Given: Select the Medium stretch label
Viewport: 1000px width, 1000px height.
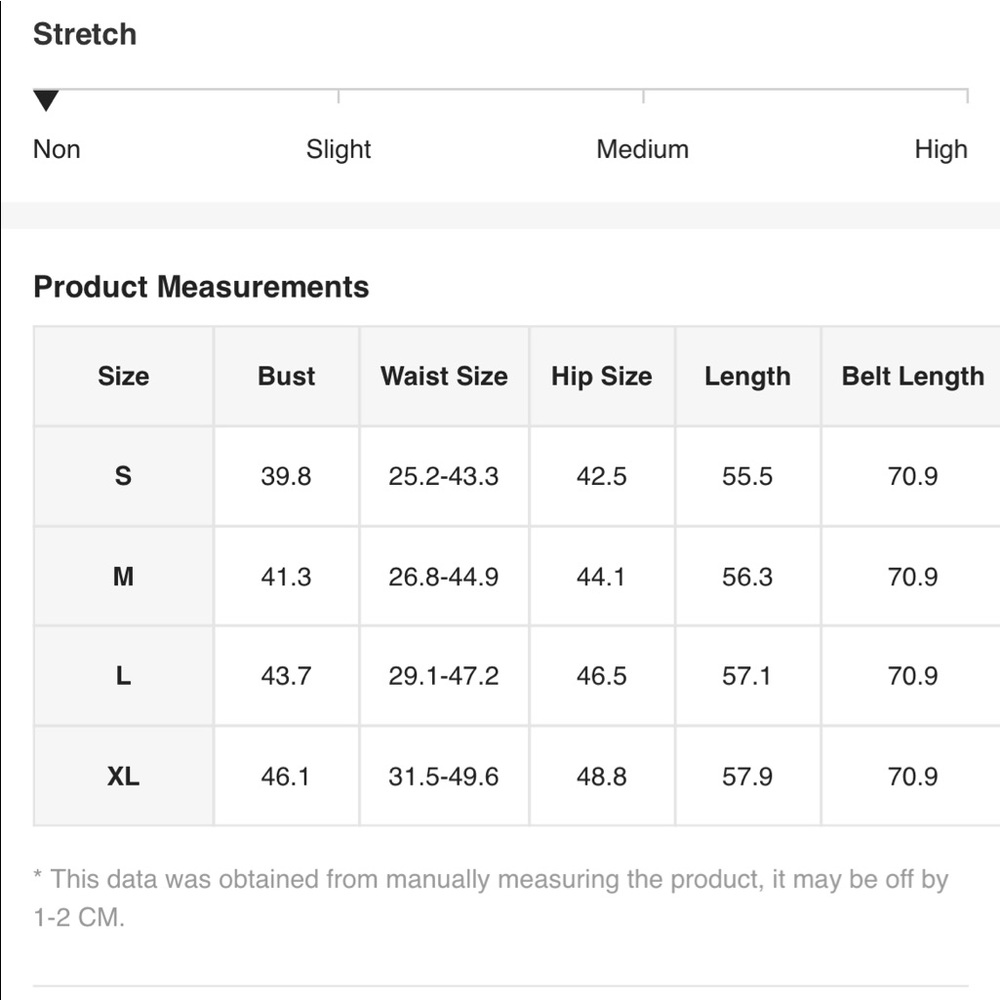Looking at the screenshot, I should 642,150.
